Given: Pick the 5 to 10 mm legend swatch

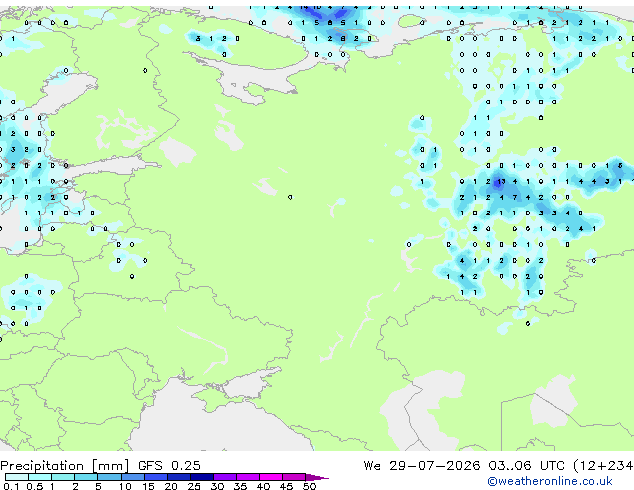Looking at the screenshot, I should tap(109, 477).
